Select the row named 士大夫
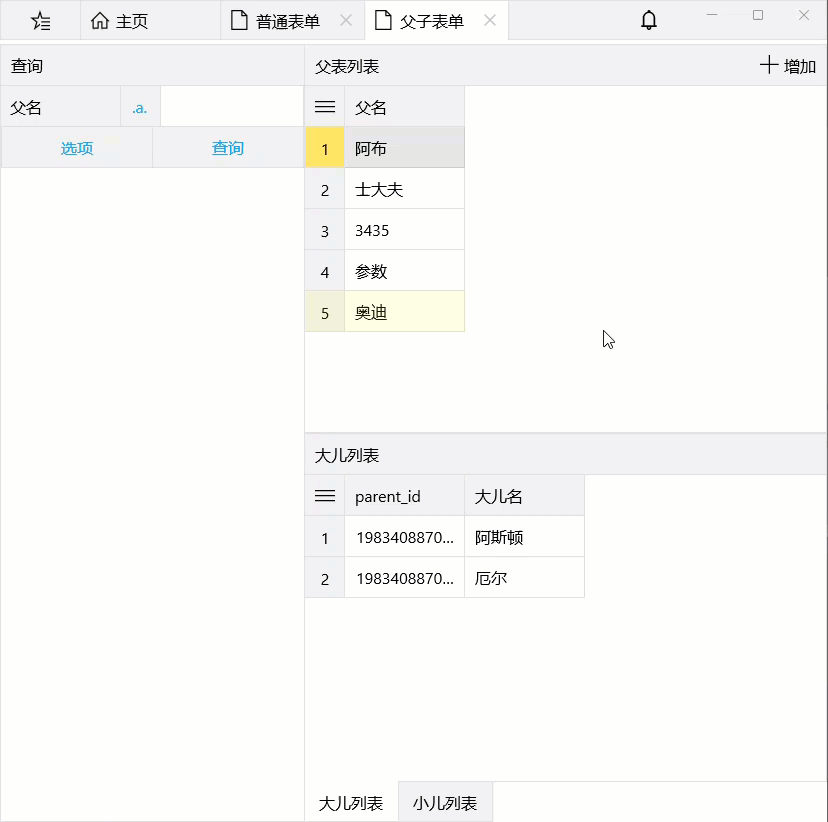Viewport: 828px width, 822px height. pos(404,189)
